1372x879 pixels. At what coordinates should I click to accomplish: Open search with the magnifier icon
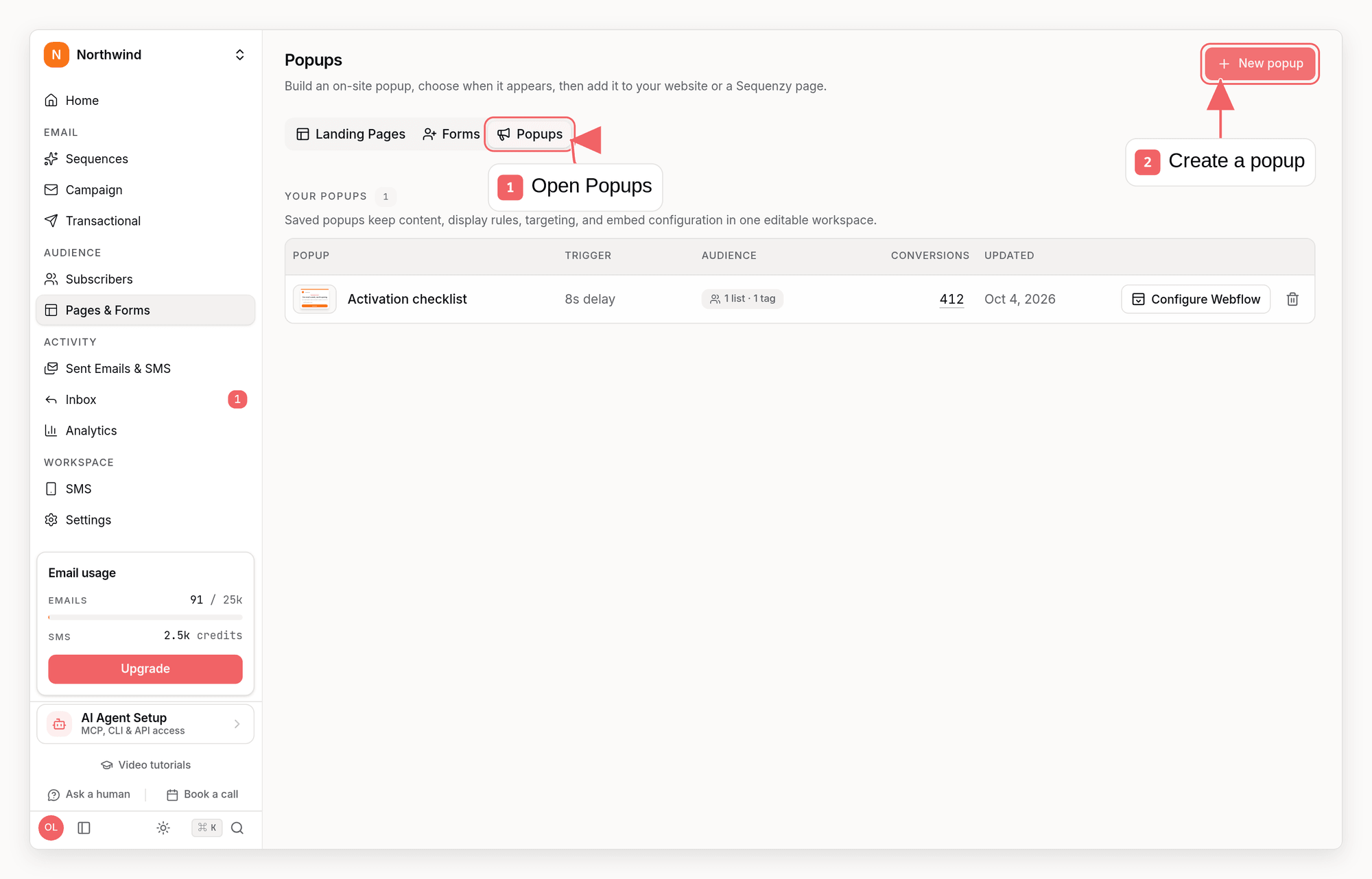pos(237,828)
